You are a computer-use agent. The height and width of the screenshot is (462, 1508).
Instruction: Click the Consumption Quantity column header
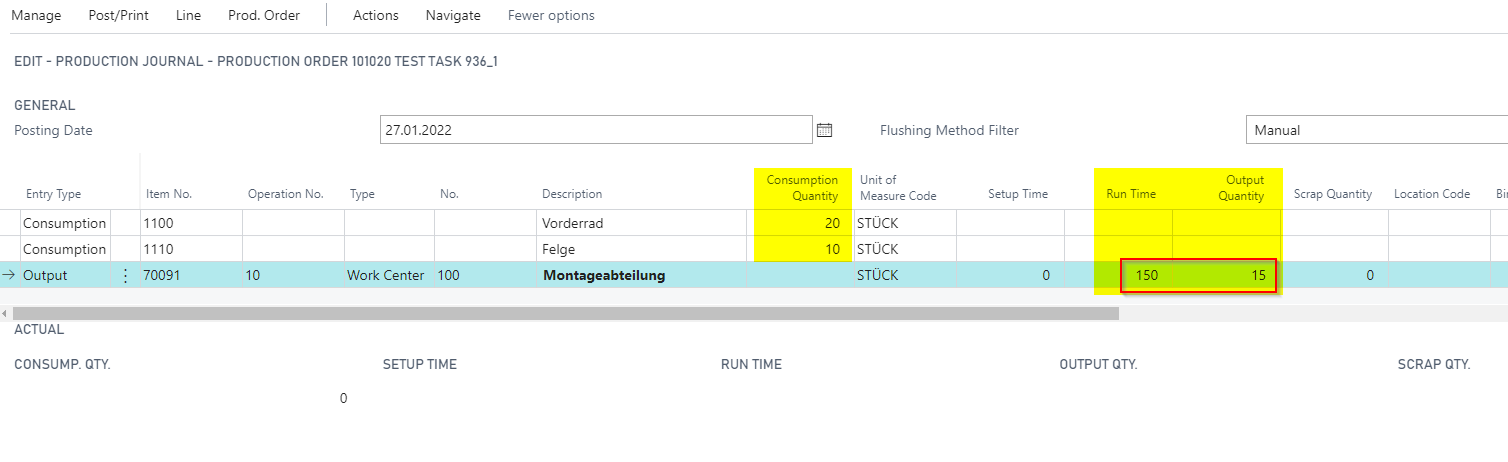[802, 188]
